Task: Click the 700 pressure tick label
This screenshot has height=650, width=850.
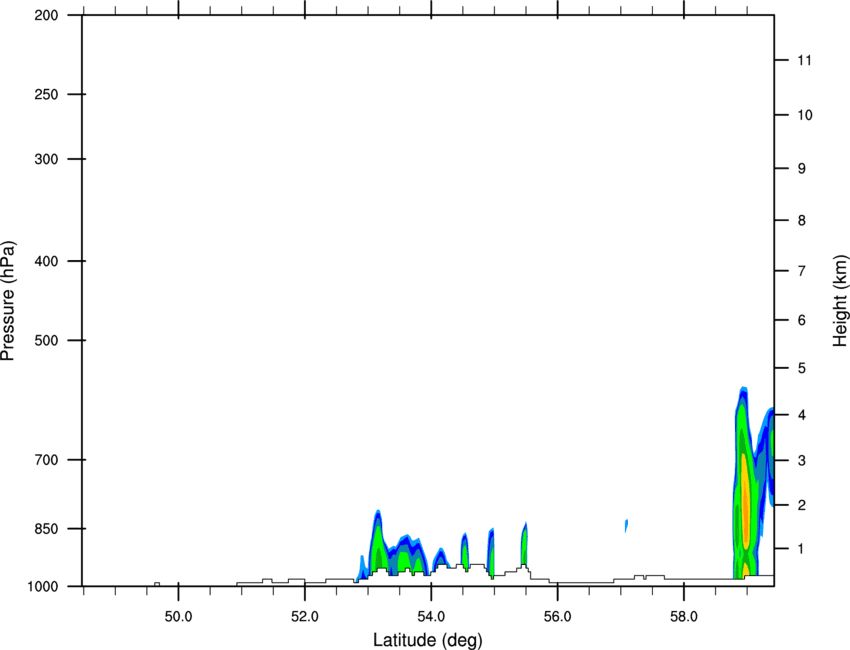Action: click(46, 460)
